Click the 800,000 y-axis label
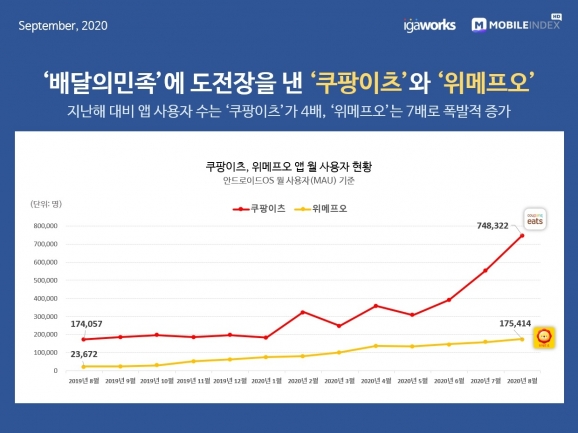Viewport: 578px width, 433px height. pyautogui.click(x=46, y=226)
